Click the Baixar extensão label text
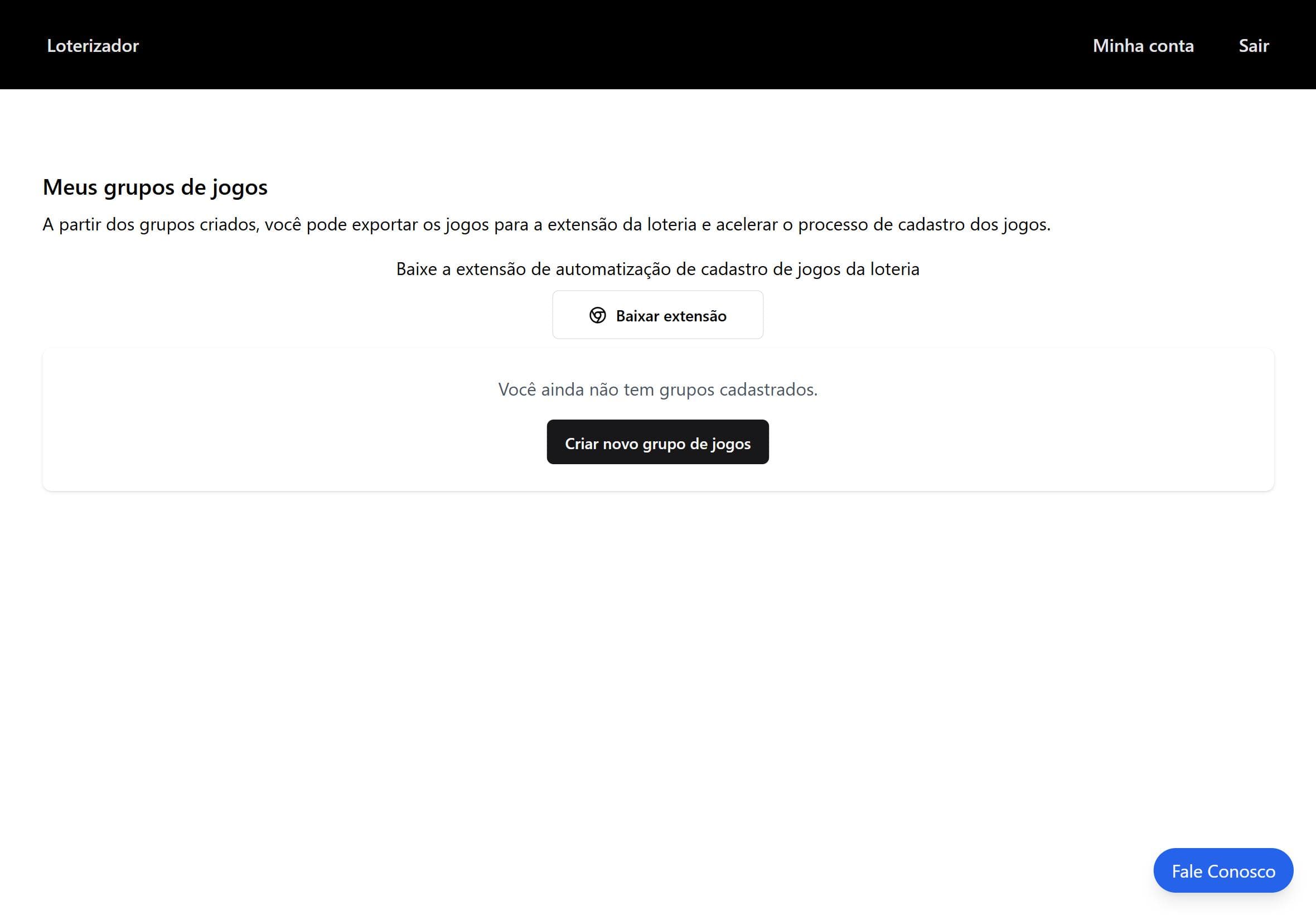This screenshot has height=915, width=1316. 671,316
